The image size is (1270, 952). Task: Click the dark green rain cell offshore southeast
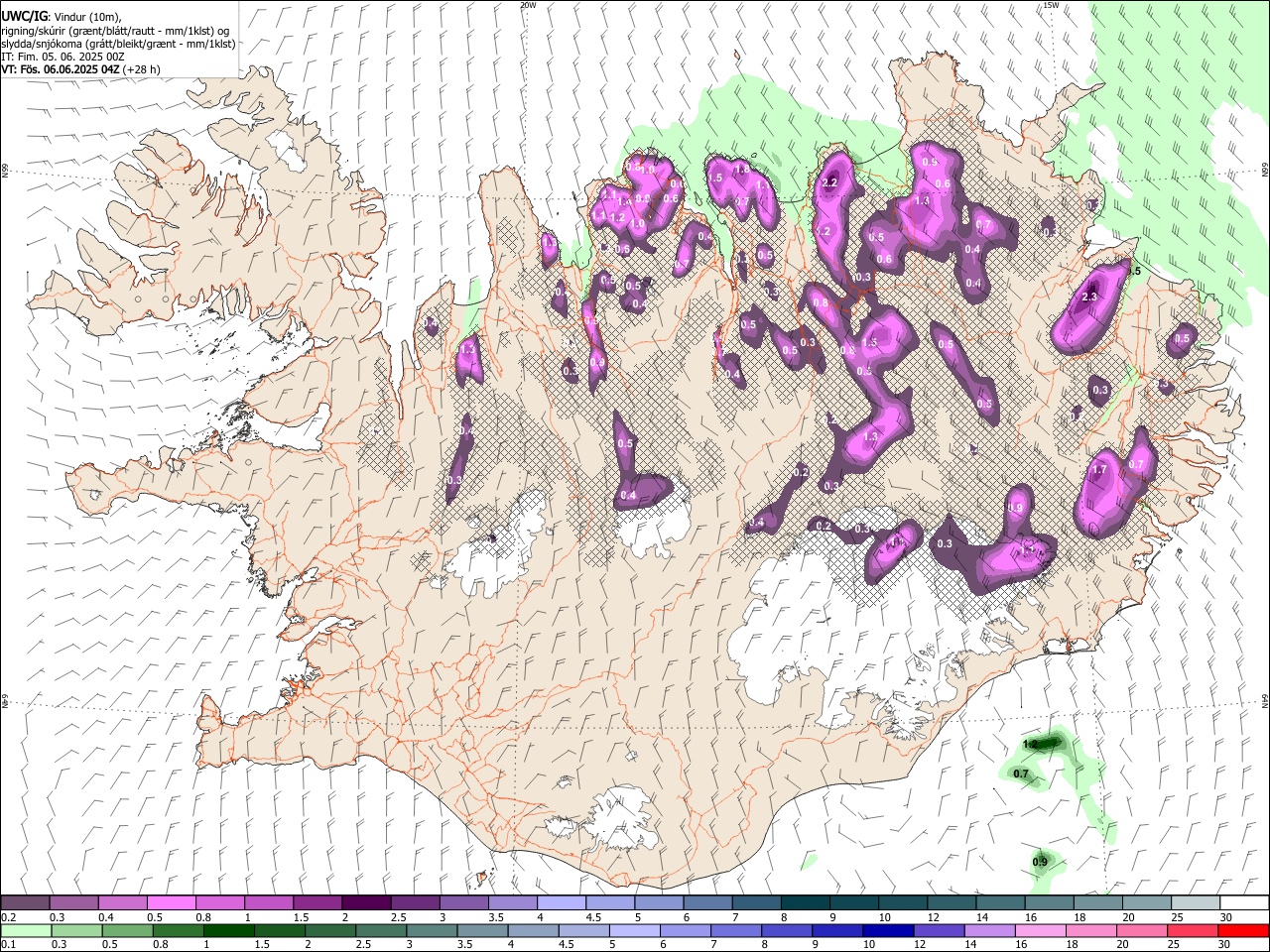tap(1047, 742)
